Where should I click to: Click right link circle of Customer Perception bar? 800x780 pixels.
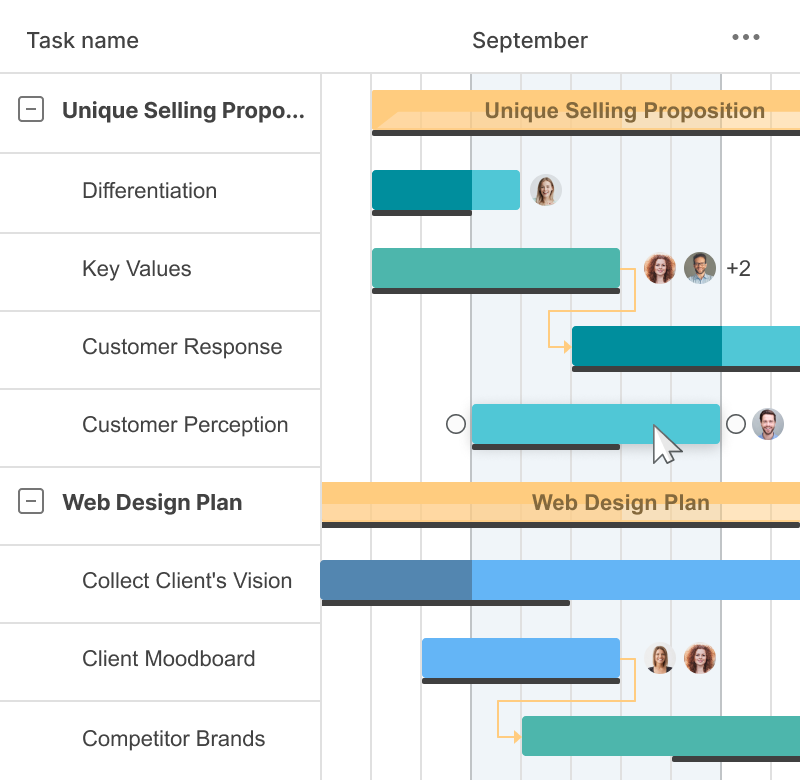coord(736,424)
